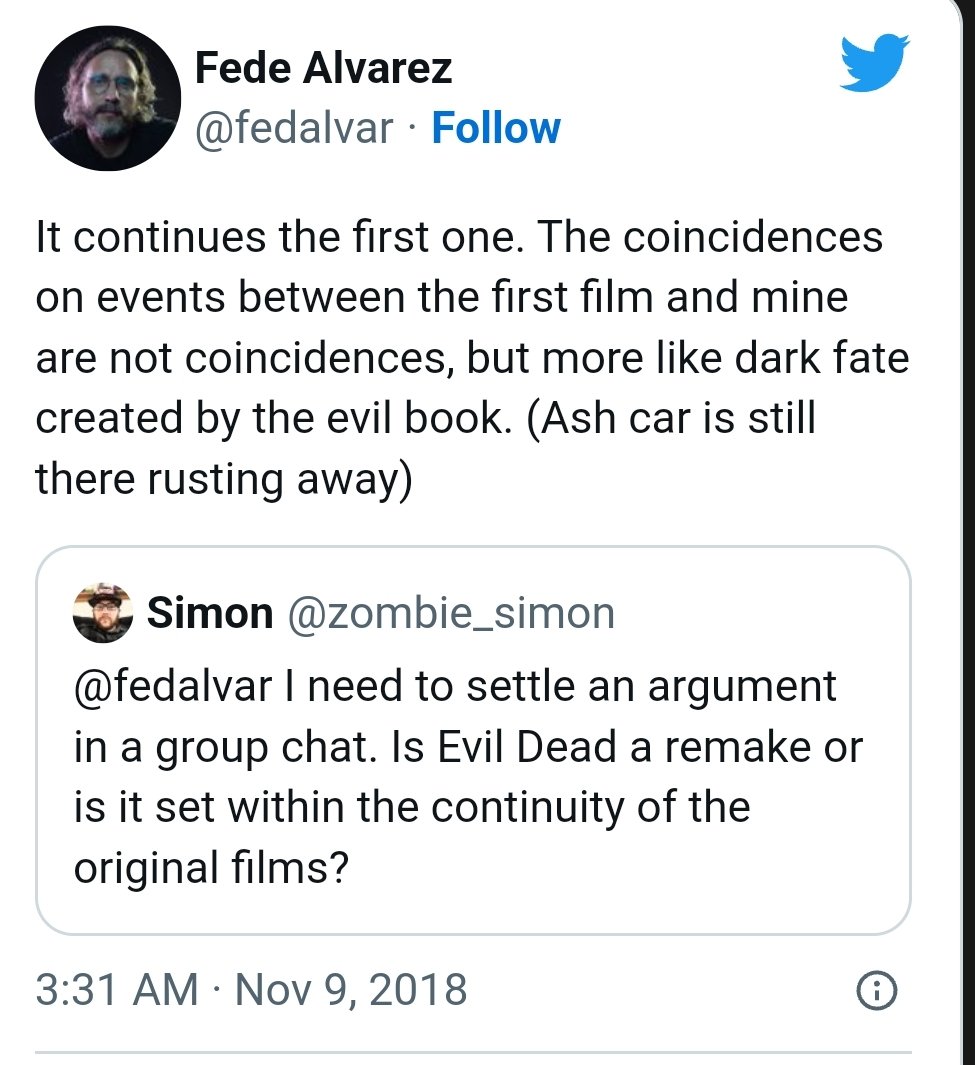Screen dimensions: 975x1065
Task: Follow the @fedalvar account
Action: [495, 129]
